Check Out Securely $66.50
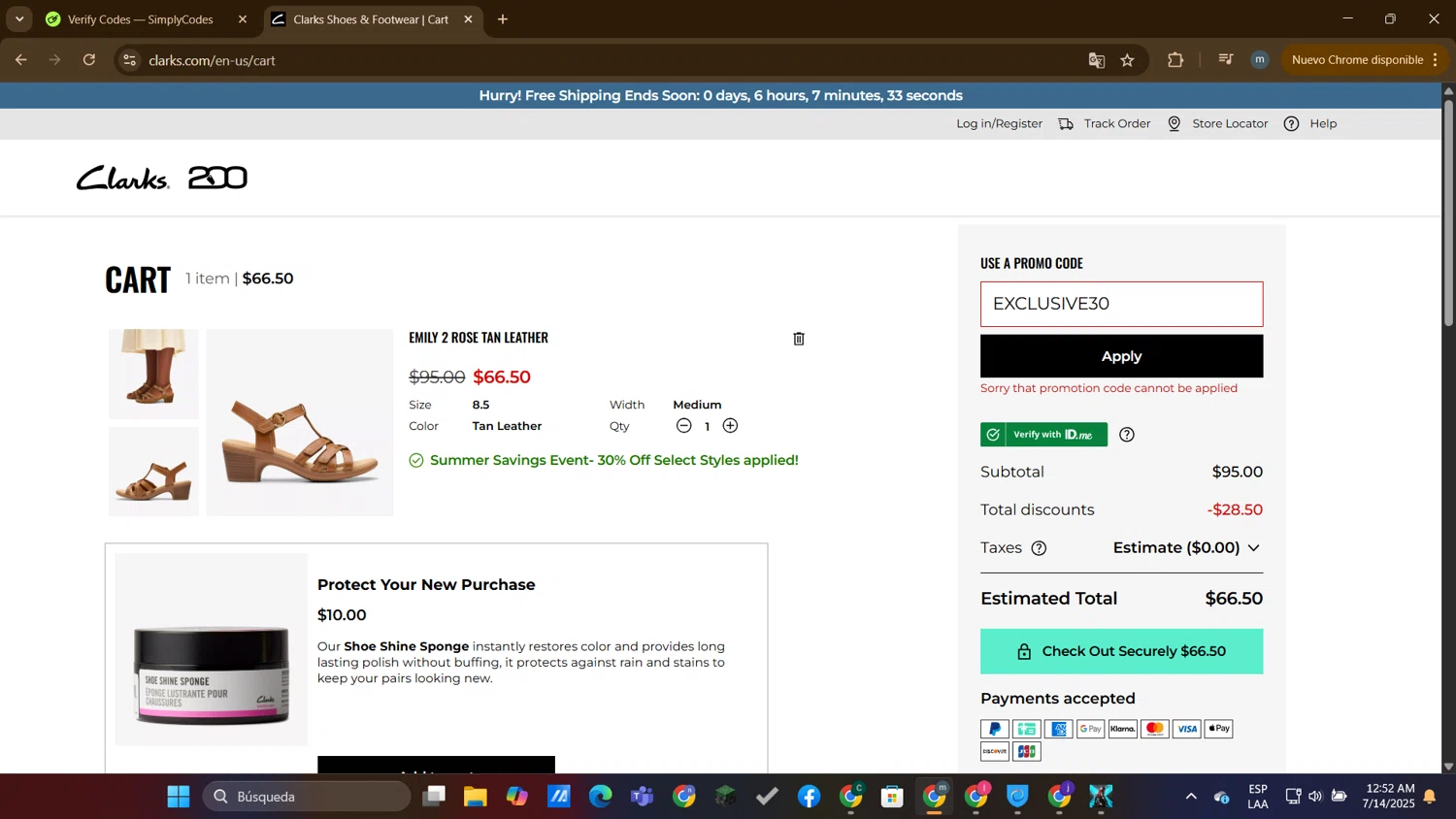This screenshot has width=1456, height=819. pyautogui.click(x=1121, y=651)
